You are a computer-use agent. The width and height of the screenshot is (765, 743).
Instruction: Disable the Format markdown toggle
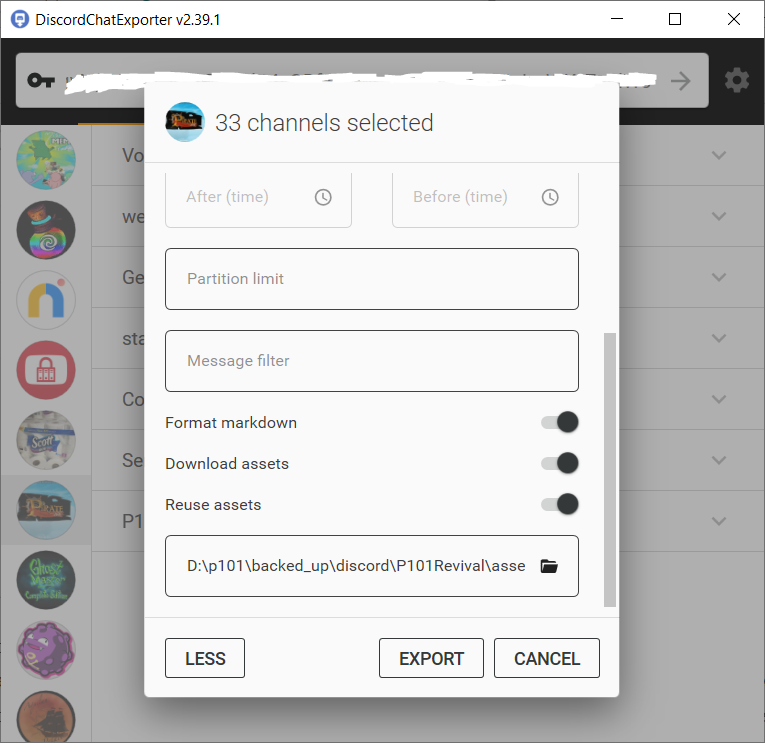pos(560,422)
